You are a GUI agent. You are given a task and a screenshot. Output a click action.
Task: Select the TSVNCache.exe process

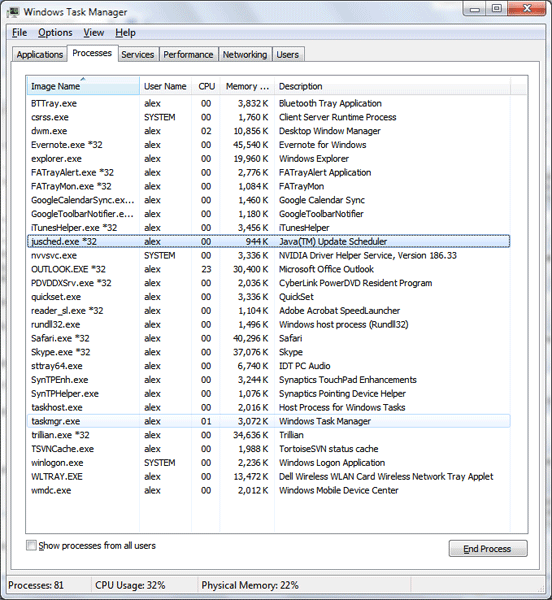coord(269,448)
